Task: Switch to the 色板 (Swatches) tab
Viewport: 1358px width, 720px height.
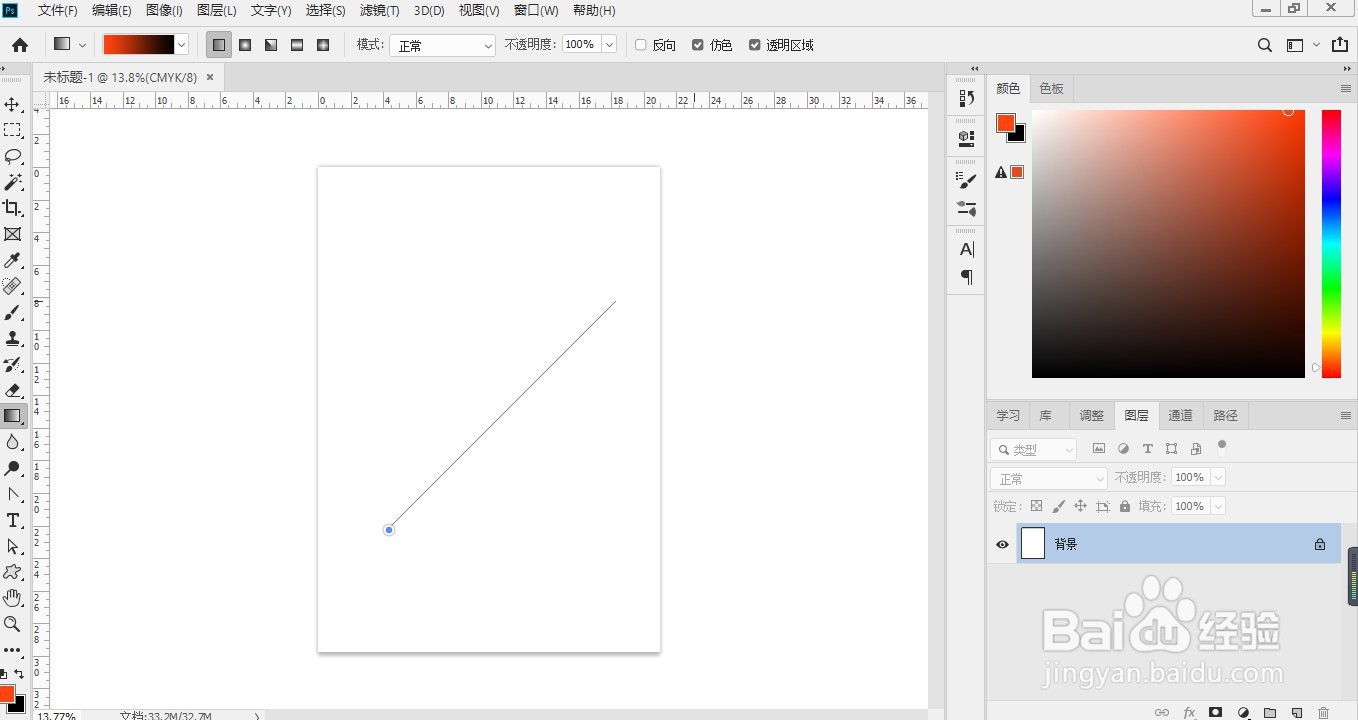Action: pyautogui.click(x=1051, y=89)
